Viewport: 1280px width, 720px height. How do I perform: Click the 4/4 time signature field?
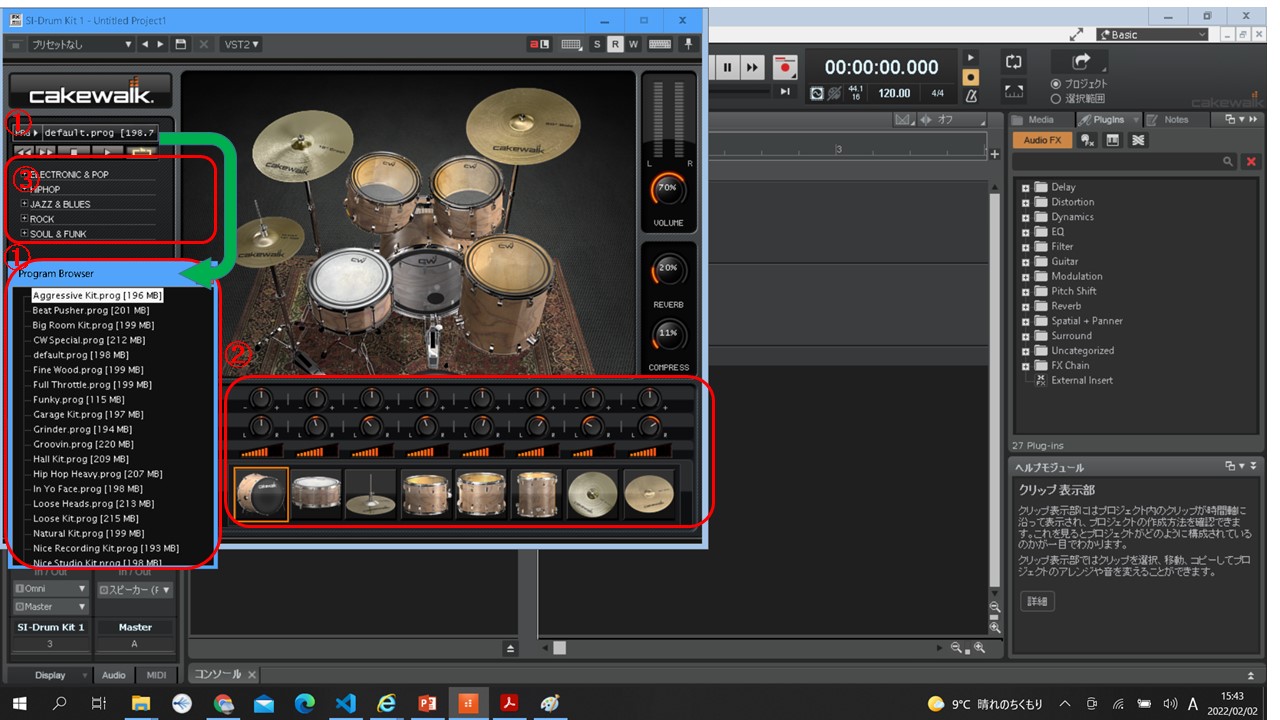[x=937, y=93]
